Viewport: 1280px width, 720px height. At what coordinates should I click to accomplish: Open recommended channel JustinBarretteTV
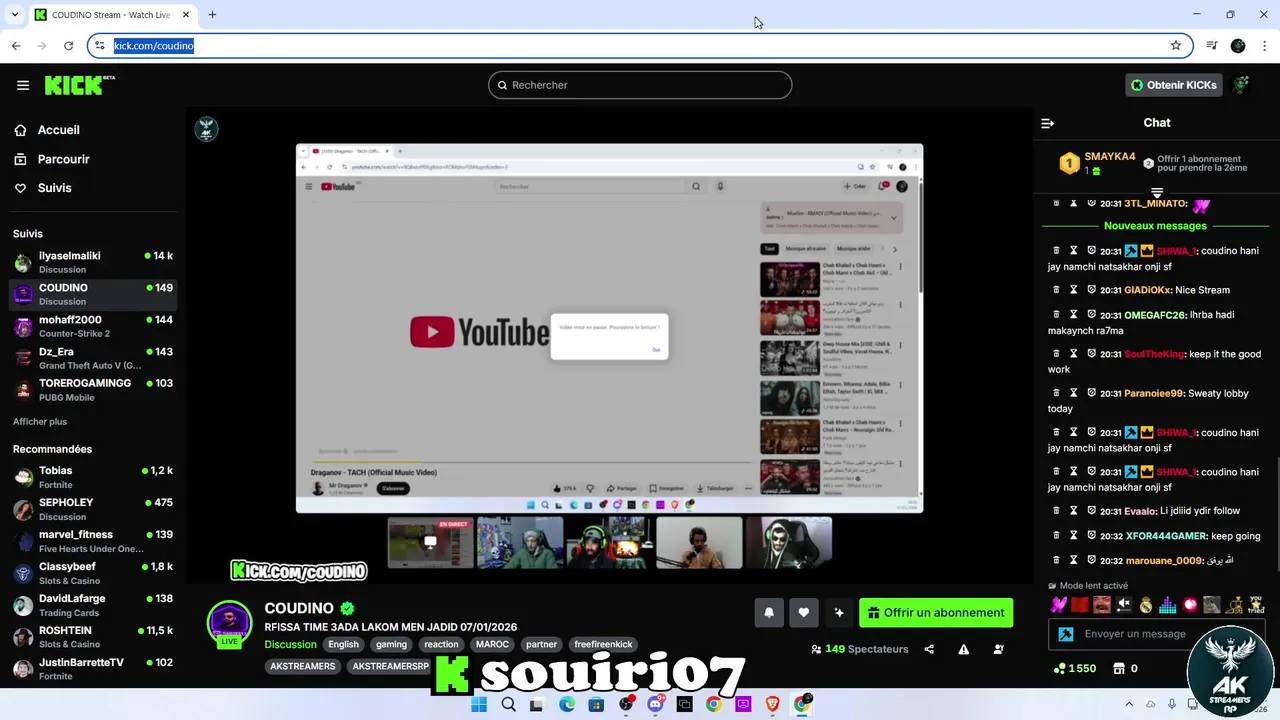[94, 669]
